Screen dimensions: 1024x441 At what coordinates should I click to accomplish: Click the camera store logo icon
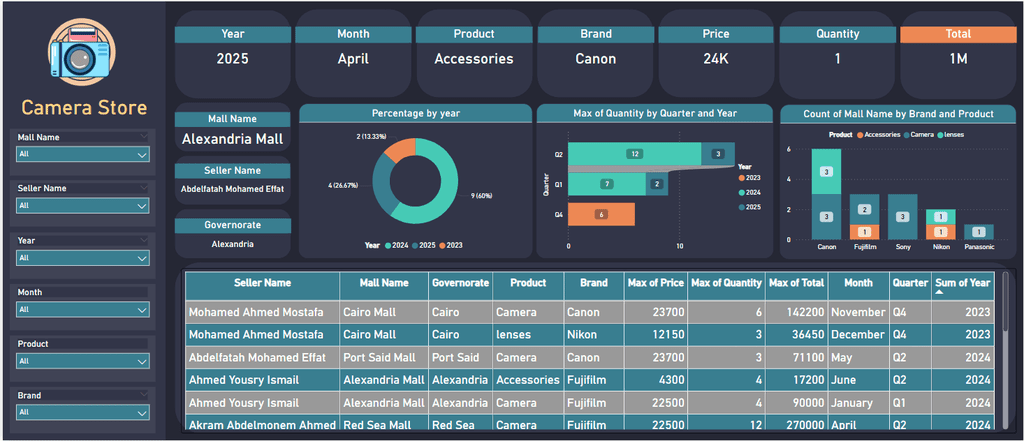coord(82,56)
